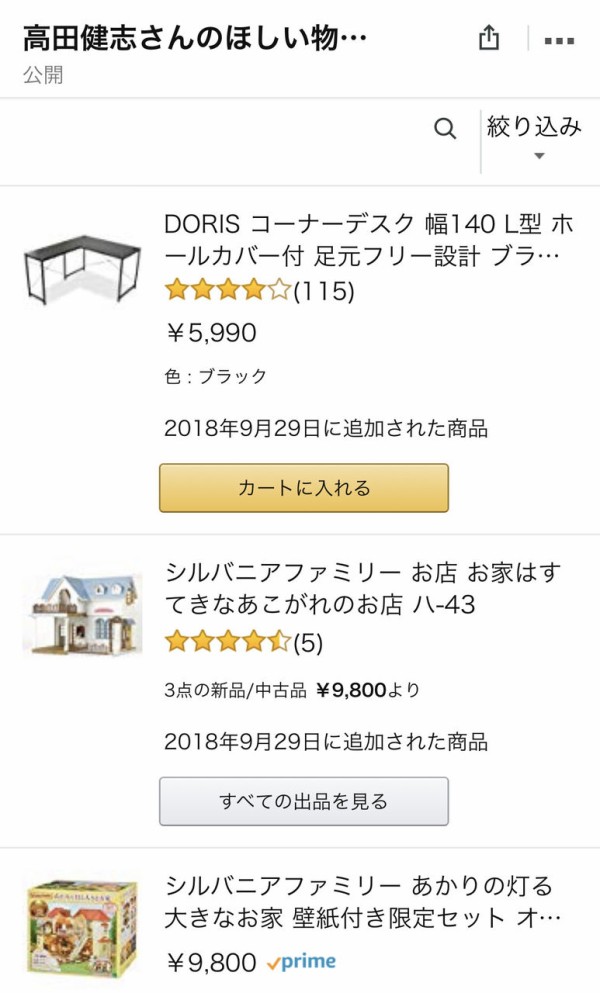Click the 公開 visibility label
This screenshot has height=993, width=600.
coord(43,76)
